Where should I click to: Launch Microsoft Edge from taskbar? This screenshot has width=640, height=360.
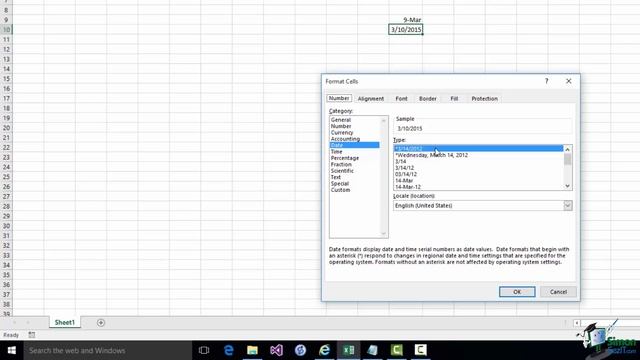(x=229, y=350)
